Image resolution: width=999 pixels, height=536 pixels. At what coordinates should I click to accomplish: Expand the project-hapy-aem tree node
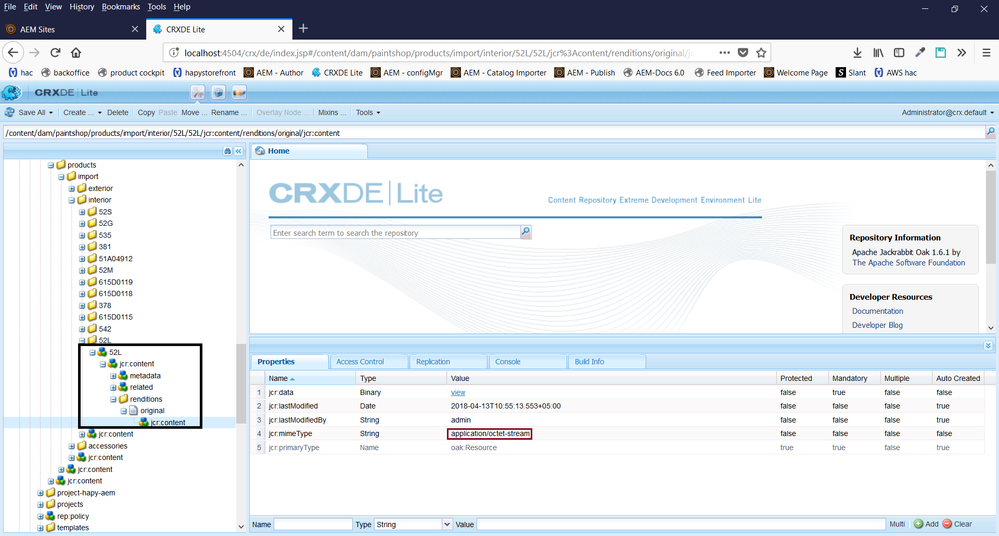pyautogui.click(x=50, y=493)
